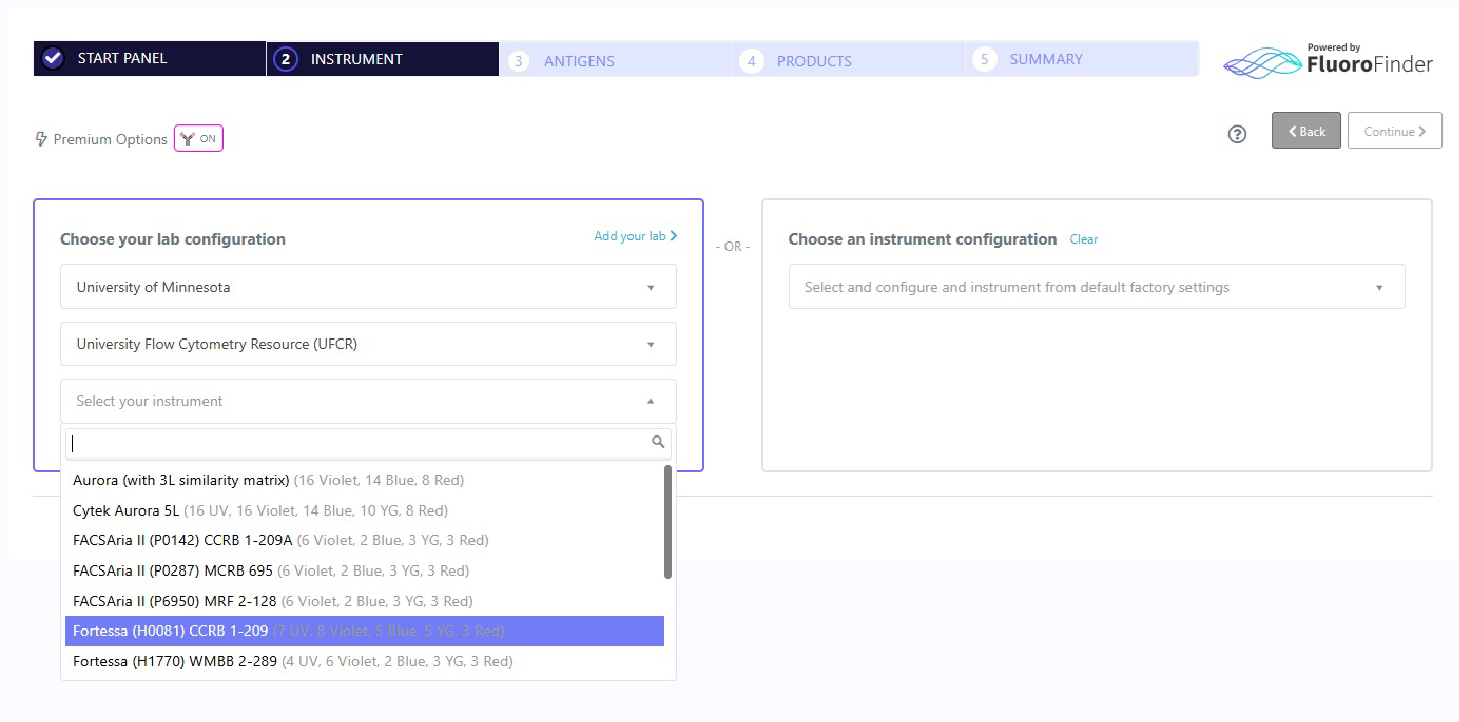Screen dimensions: 1459x722
Task: Click the antibody icon in the Premium Options toggle
Action: coord(190,138)
